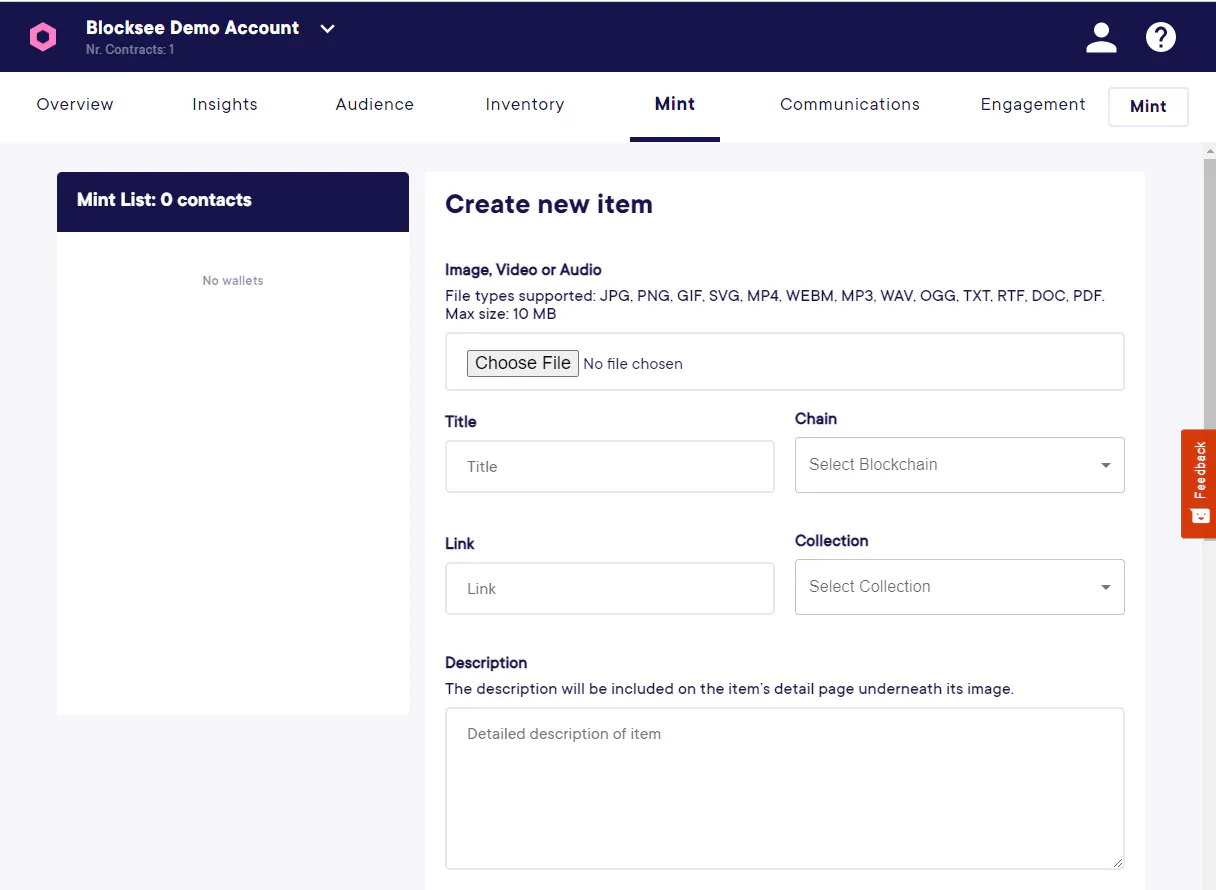Click the Mint List: 0 contacts header
This screenshot has height=890, width=1216.
(x=233, y=201)
